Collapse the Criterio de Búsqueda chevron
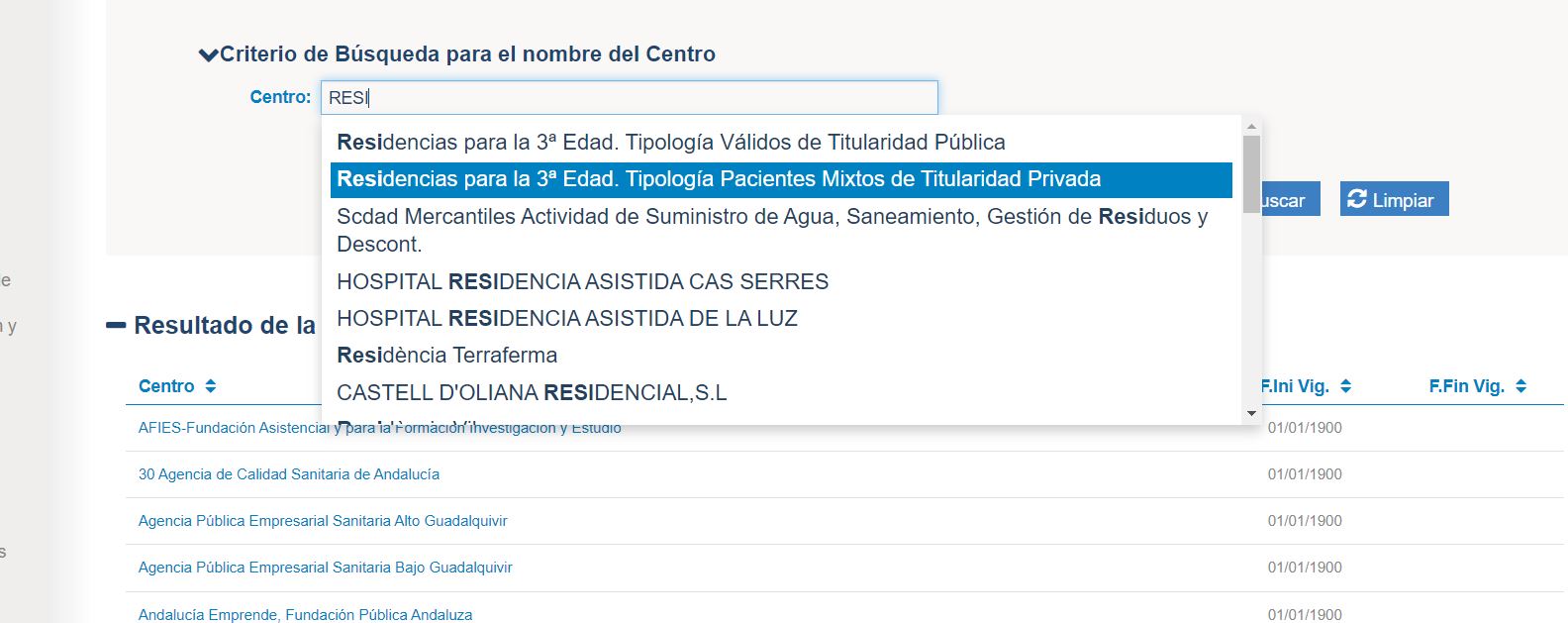Screen dimensions: 1568x623 coord(208,55)
